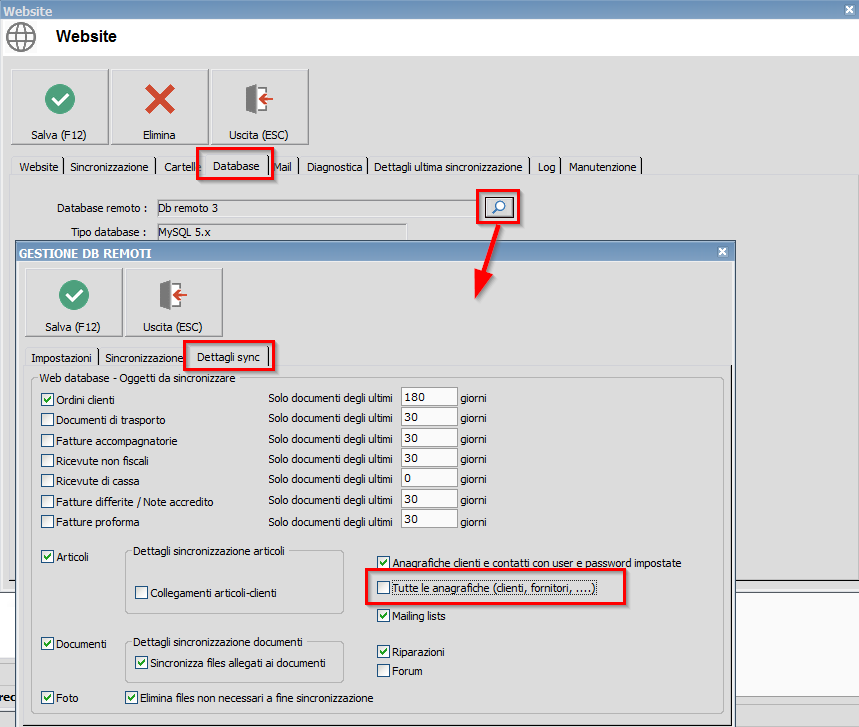Screen dimensions: 859x727
Task: Click the magnifier search button beside Database remoto
Action: [x=499, y=207]
